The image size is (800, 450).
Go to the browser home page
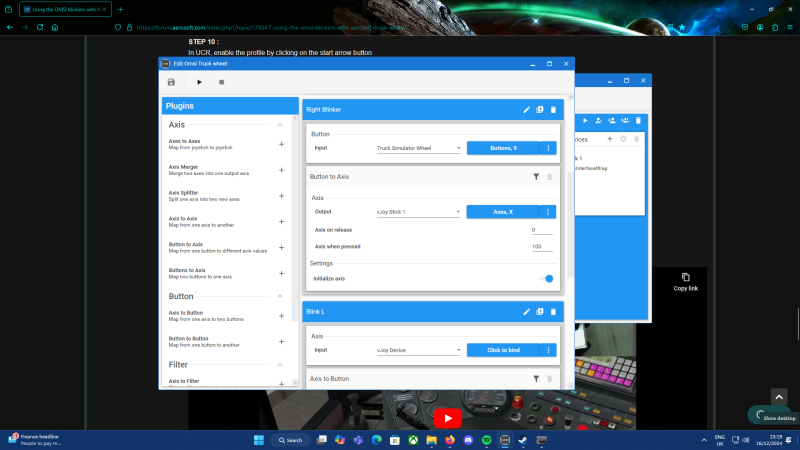55,27
